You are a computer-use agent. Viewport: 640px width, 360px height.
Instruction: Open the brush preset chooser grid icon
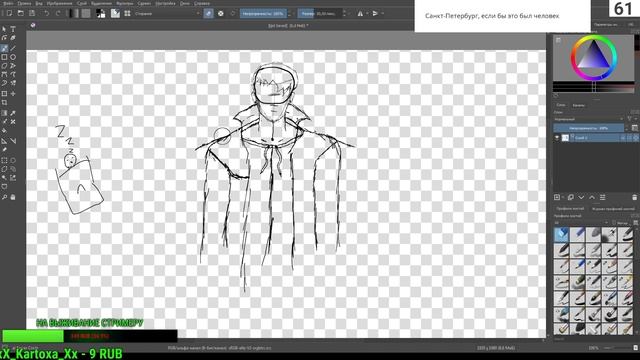127,13
